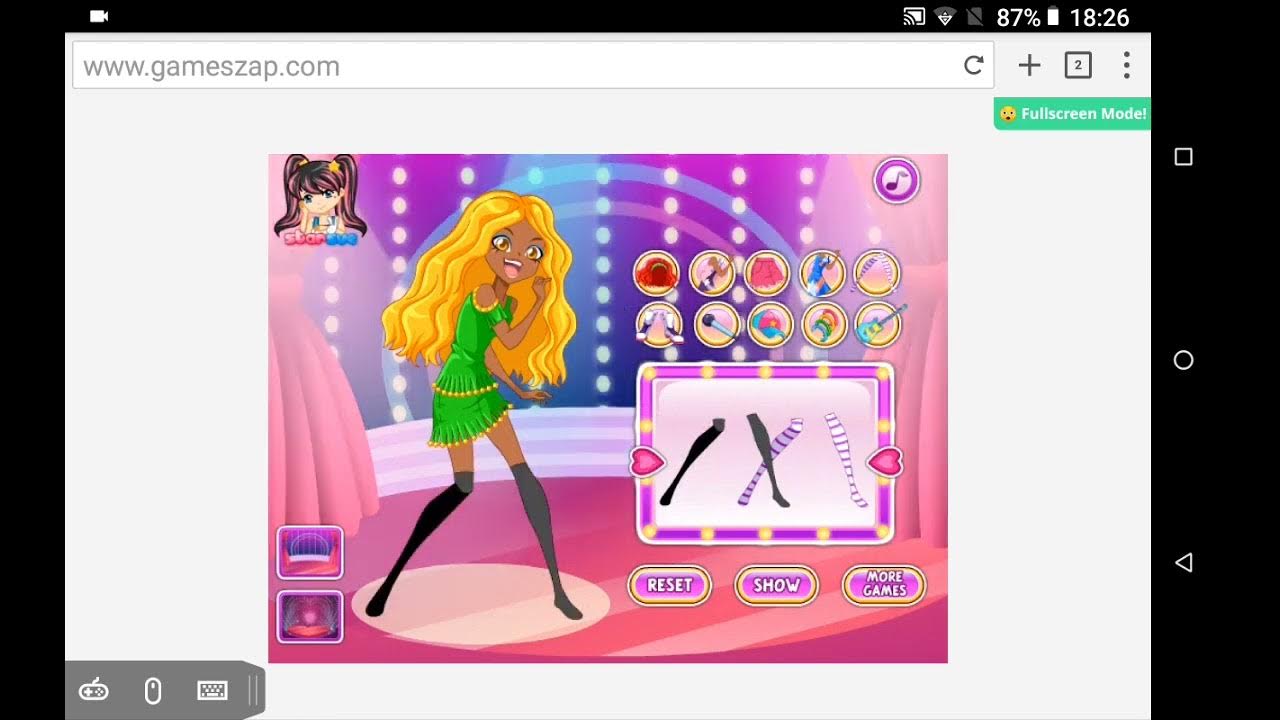Tap the gamepad controller icon
Viewport: 1280px width, 720px height.
tap(94, 690)
